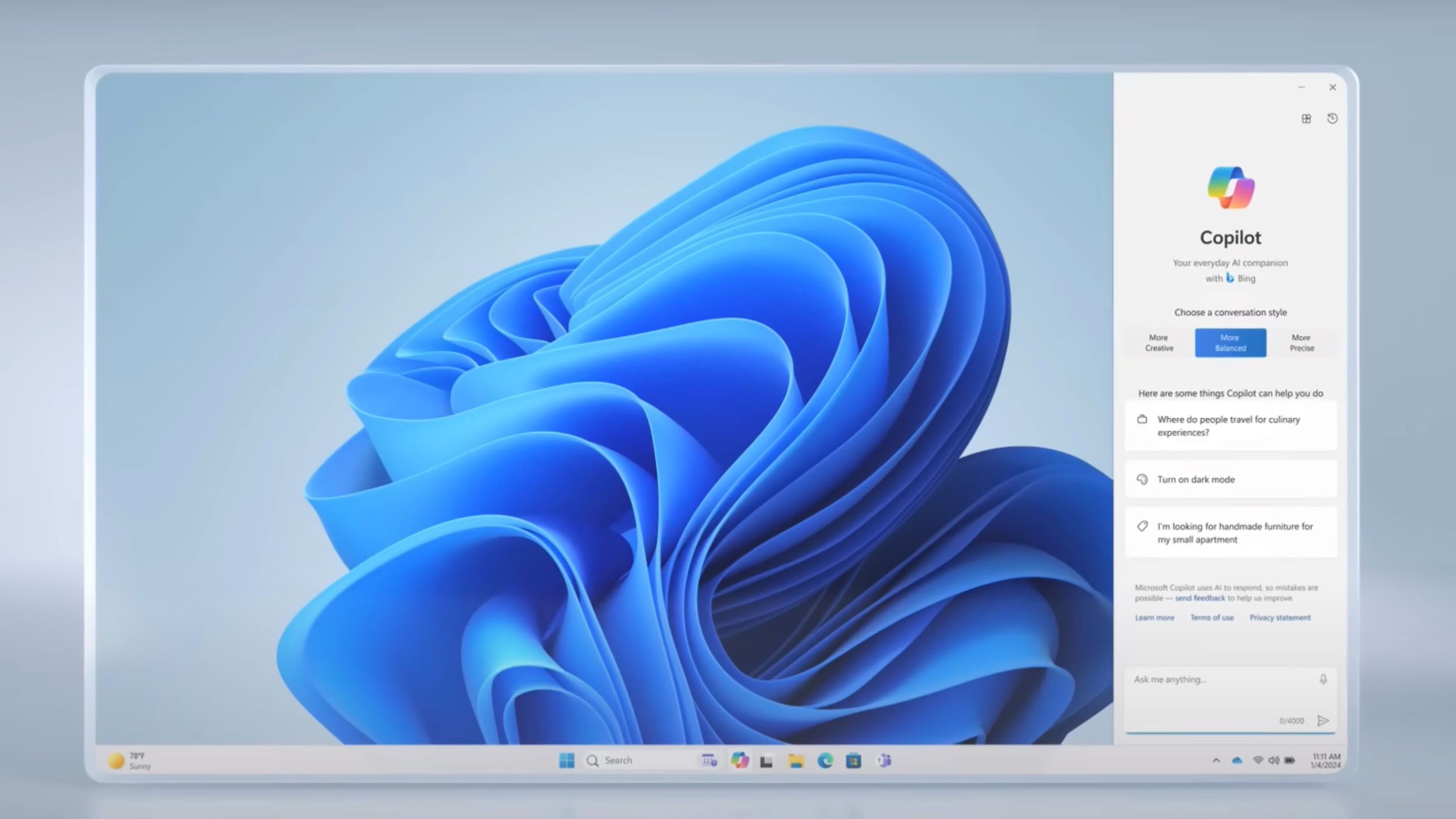Click the send arrow icon
The image size is (1456, 819).
pyautogui.click(x=1323, y=721)
